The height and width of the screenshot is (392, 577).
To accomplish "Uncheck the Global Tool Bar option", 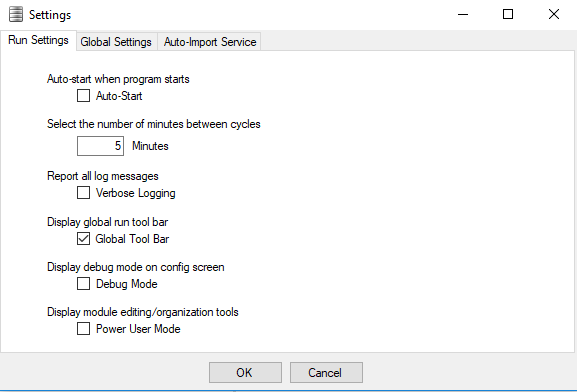I will (84, 239).
